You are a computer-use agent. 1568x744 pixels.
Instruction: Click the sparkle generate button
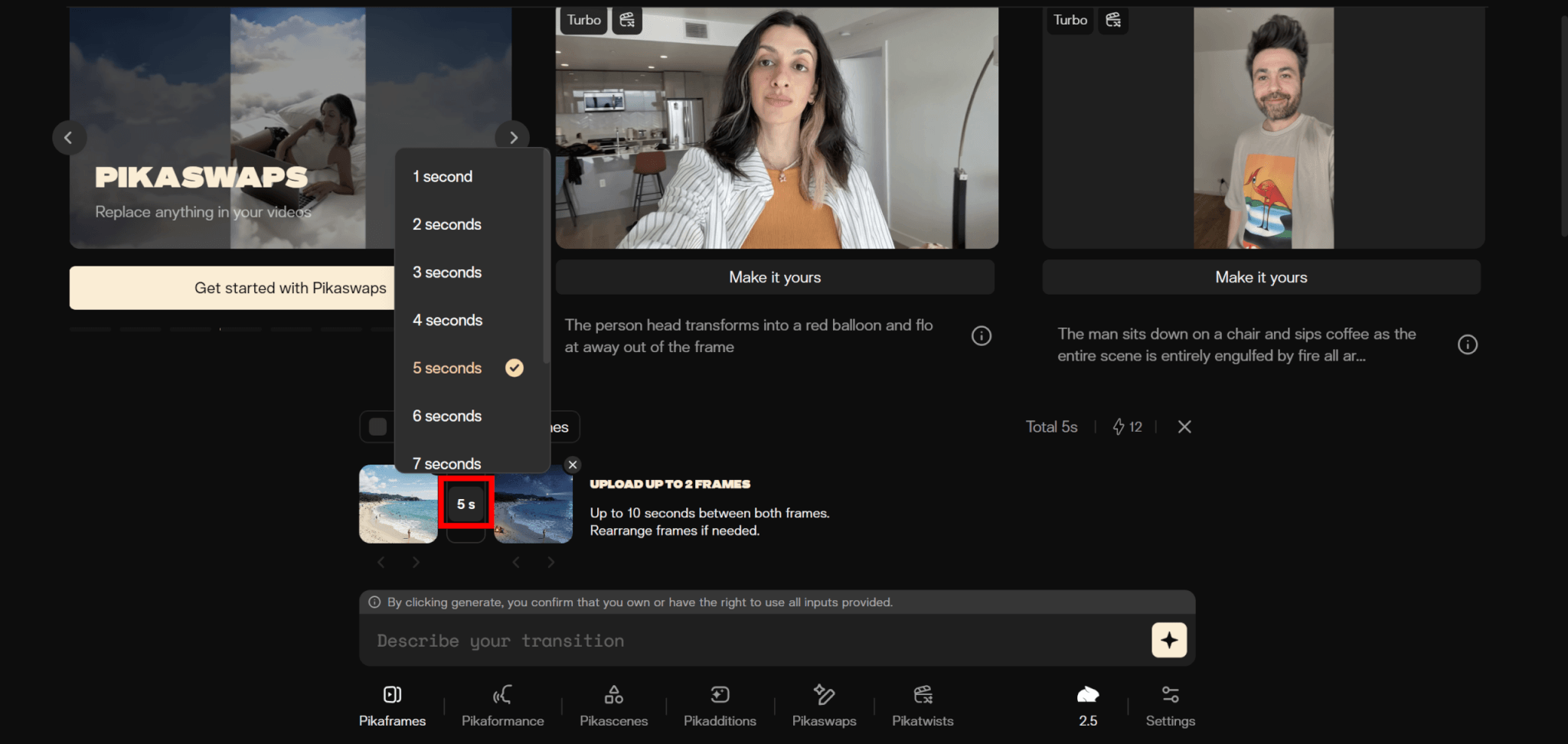coord(1169,640)
